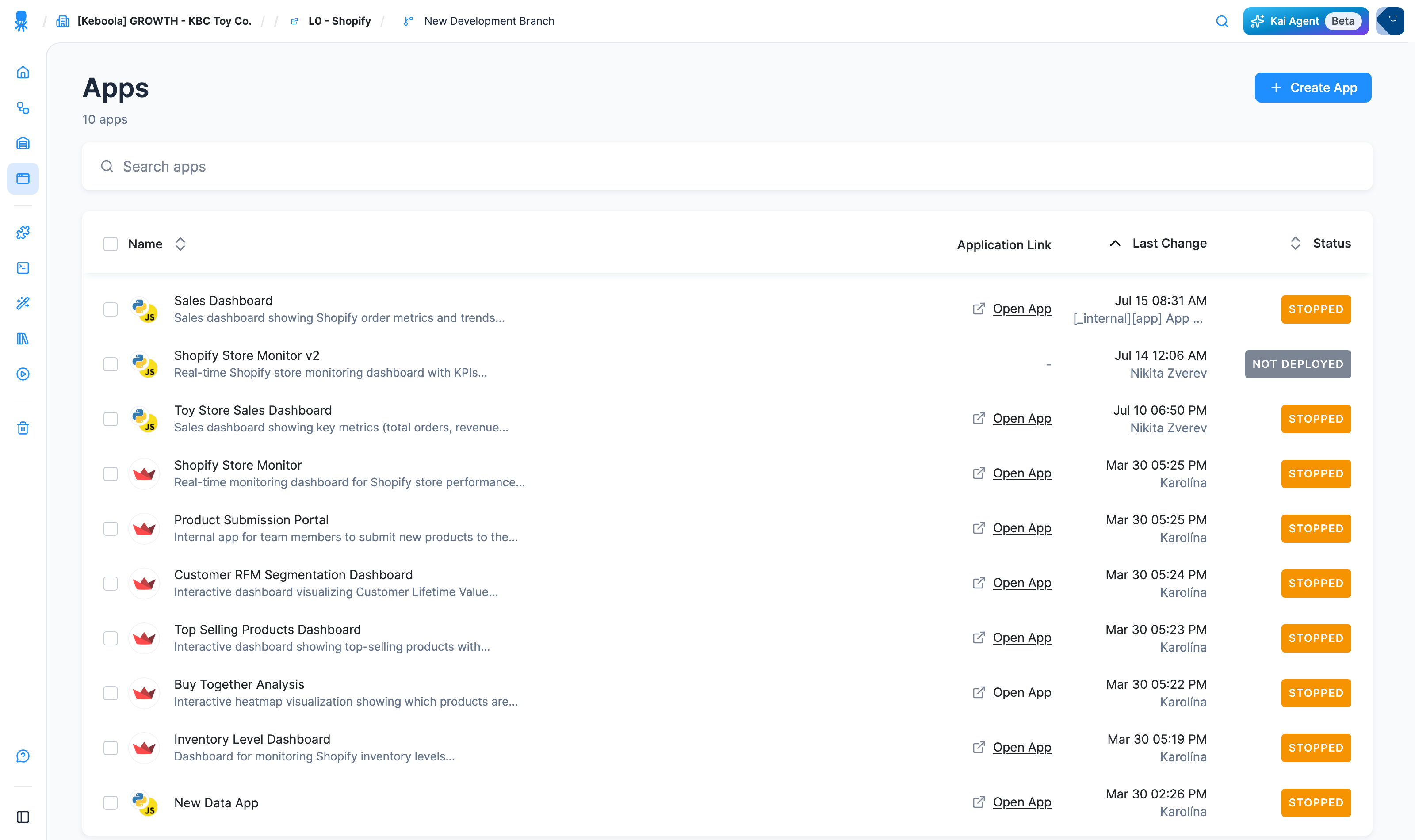Open the Jobs play-circle sidebar icon
Screen dimensions: 1415x840
(23, 374)
